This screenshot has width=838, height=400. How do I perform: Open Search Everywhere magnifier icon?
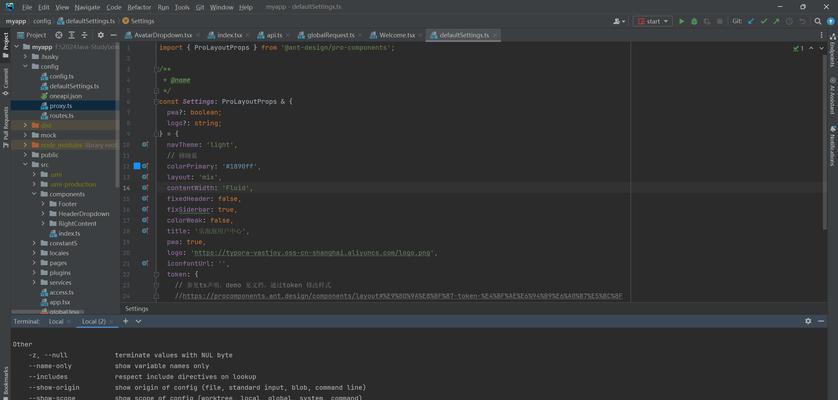818,21
